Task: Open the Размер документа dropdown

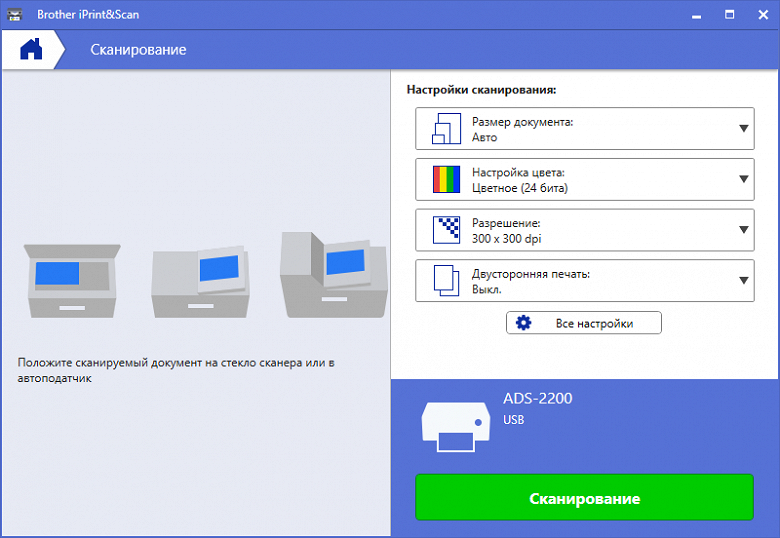Action: pyautogui.click(x=585, y=128)
